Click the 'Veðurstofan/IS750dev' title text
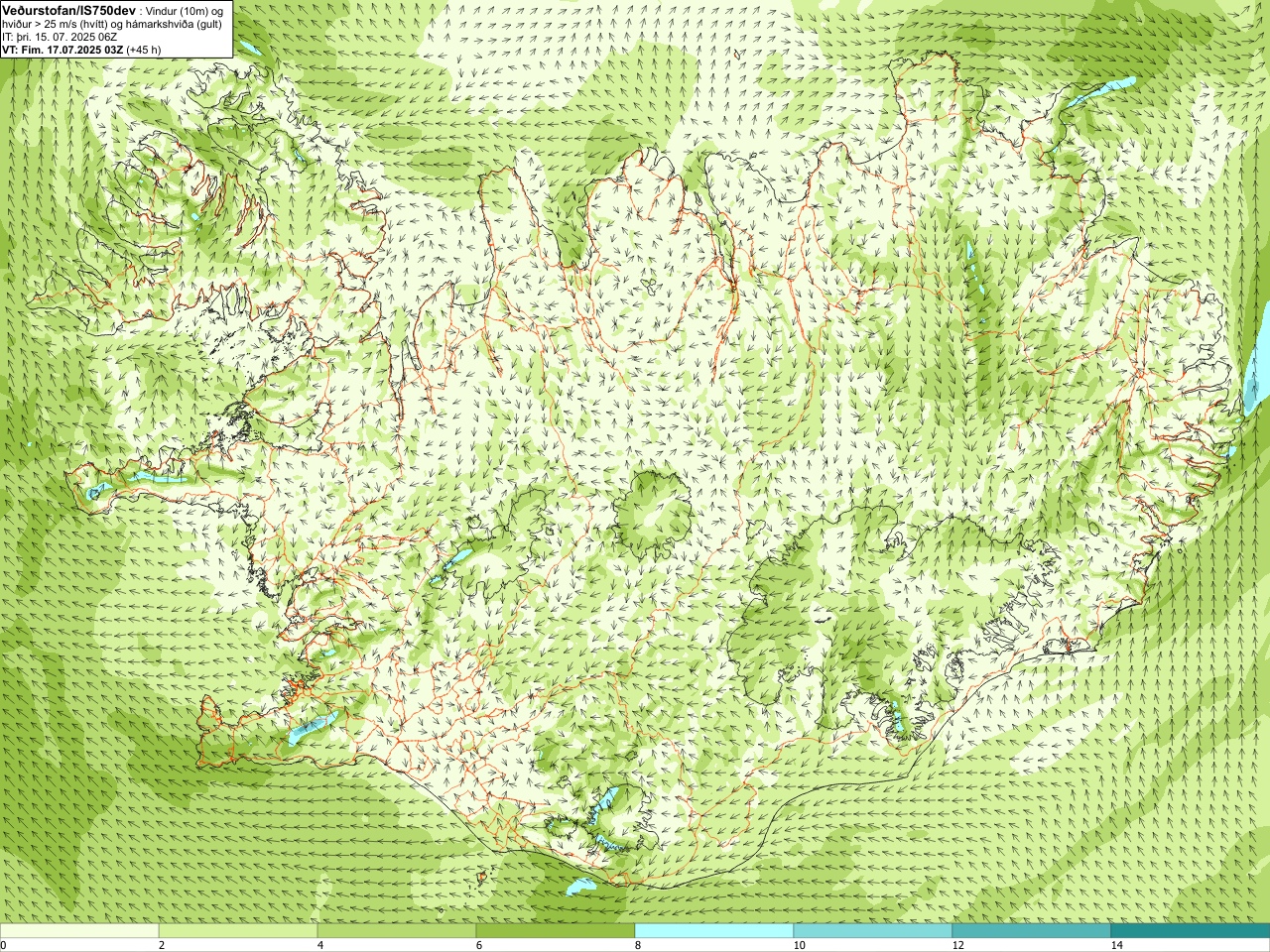The image size is (1270, 952). click(69, 9)
